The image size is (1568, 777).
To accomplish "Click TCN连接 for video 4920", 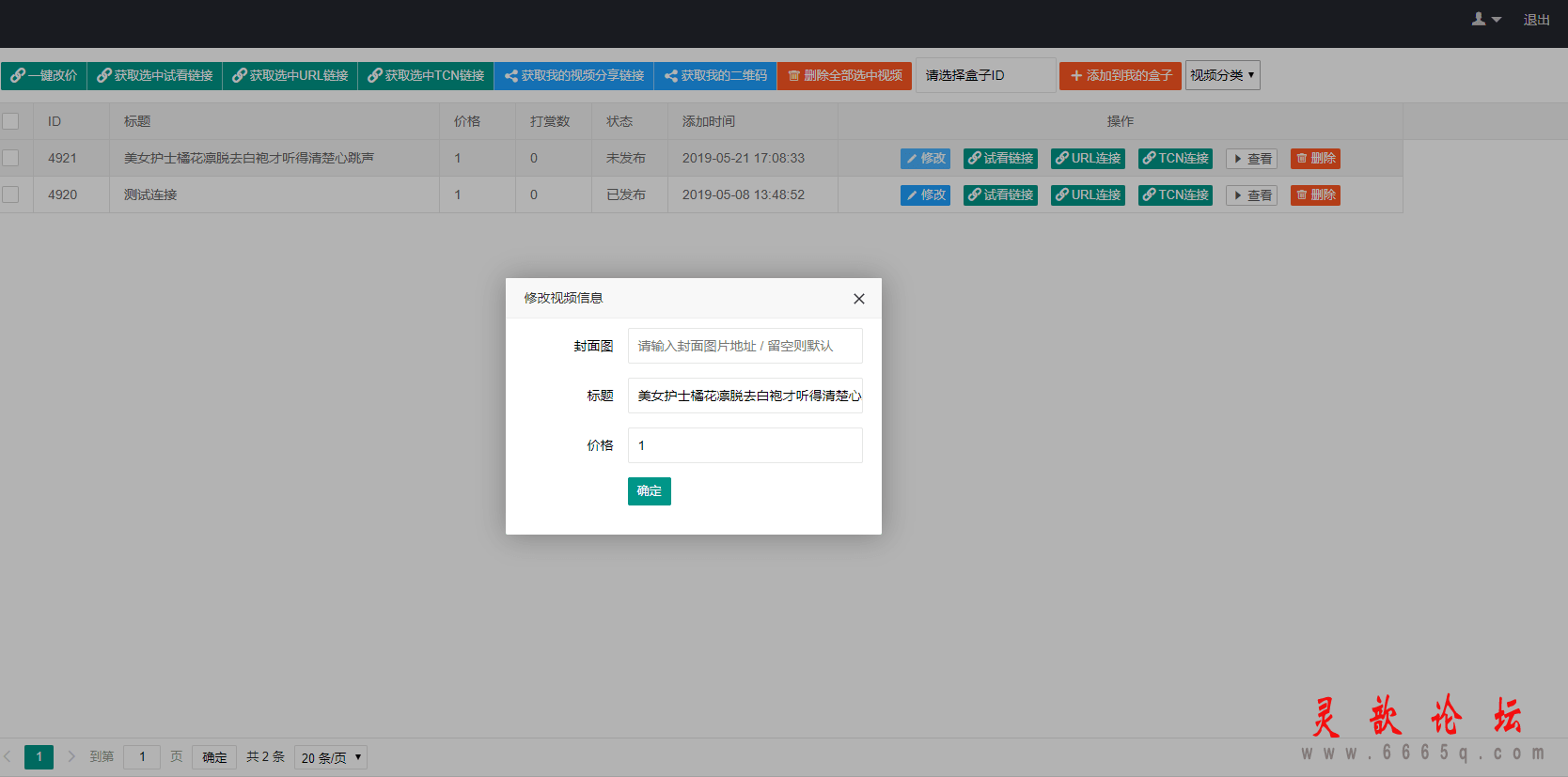I will (1175, 195).
